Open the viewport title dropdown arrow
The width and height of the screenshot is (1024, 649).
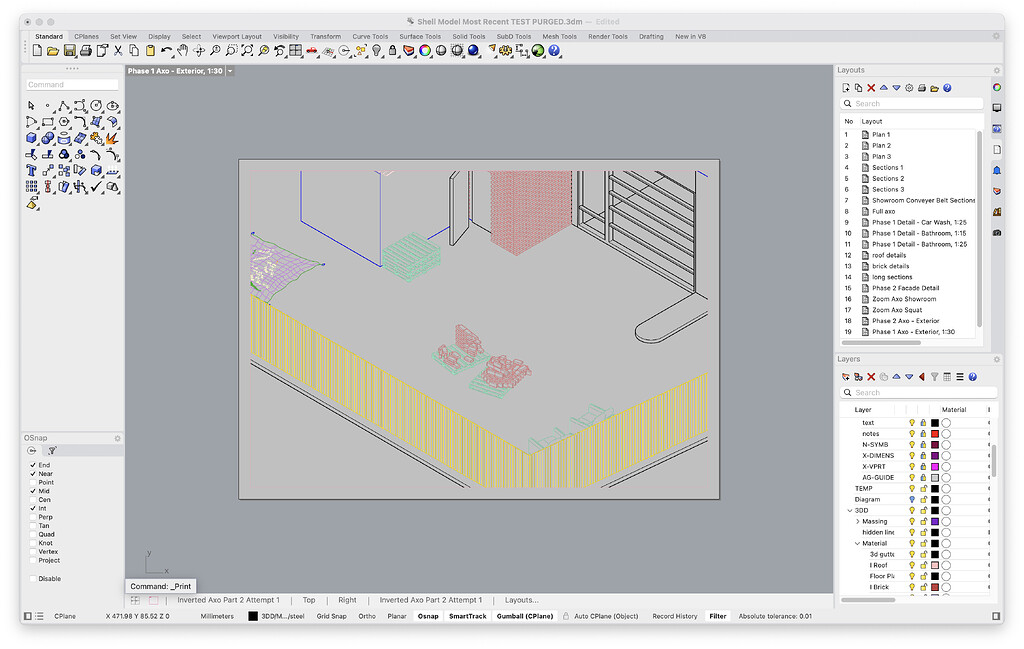click(x=231, y=71)
